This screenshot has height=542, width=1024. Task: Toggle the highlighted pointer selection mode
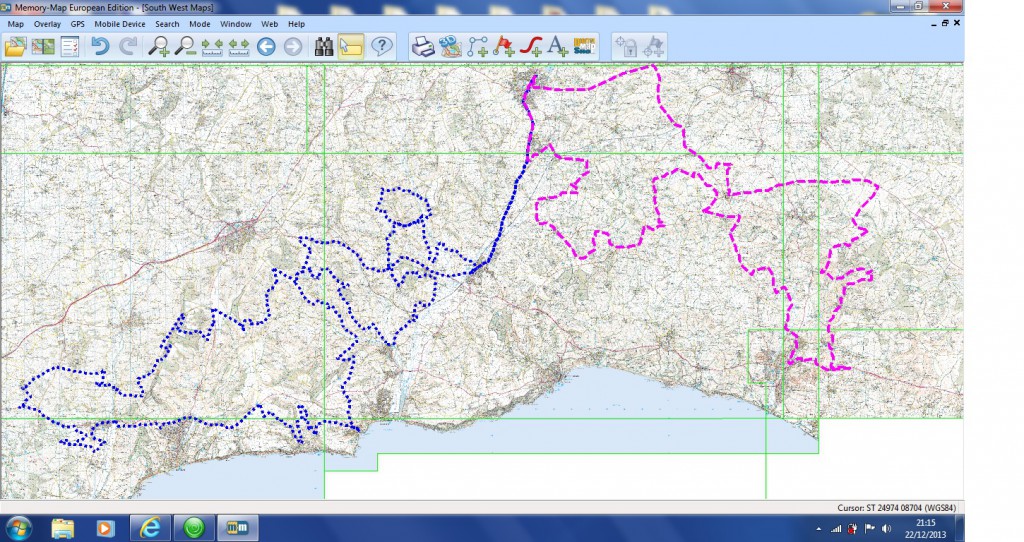click(350, 46)
